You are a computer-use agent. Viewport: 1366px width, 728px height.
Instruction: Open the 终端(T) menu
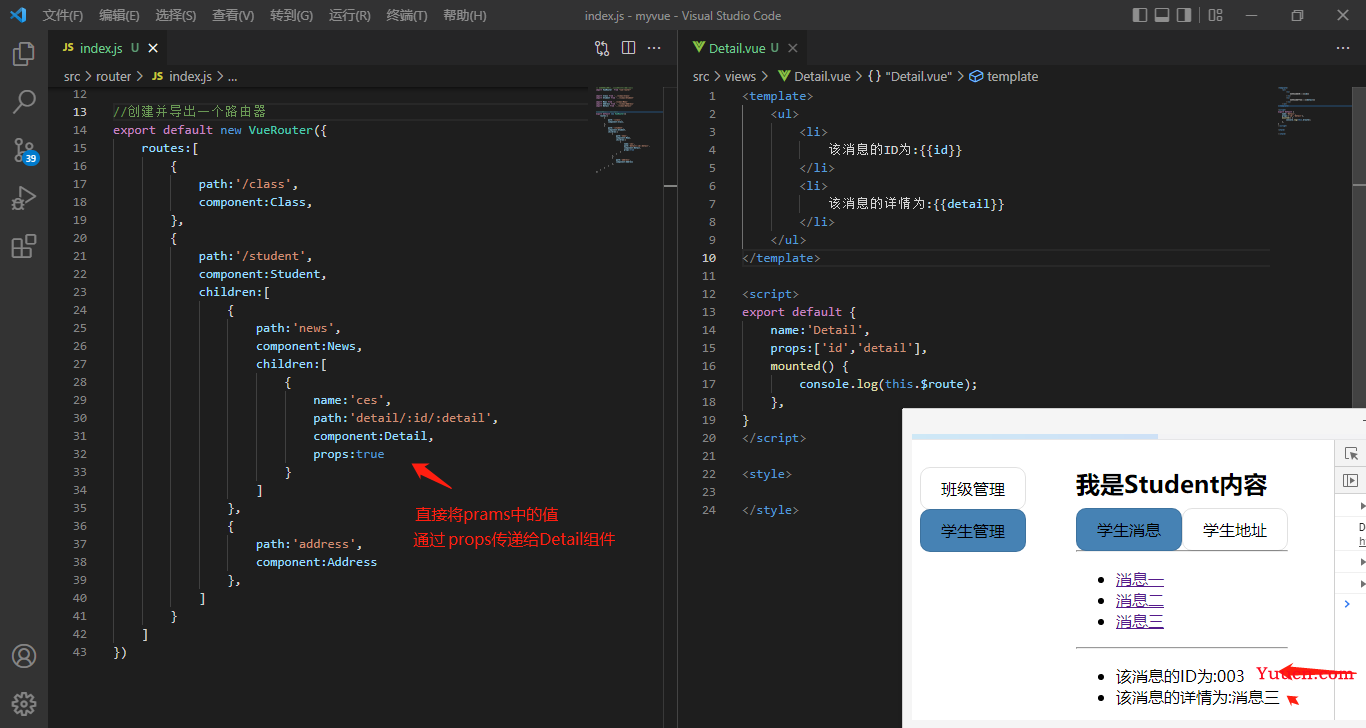click(407, 15)
